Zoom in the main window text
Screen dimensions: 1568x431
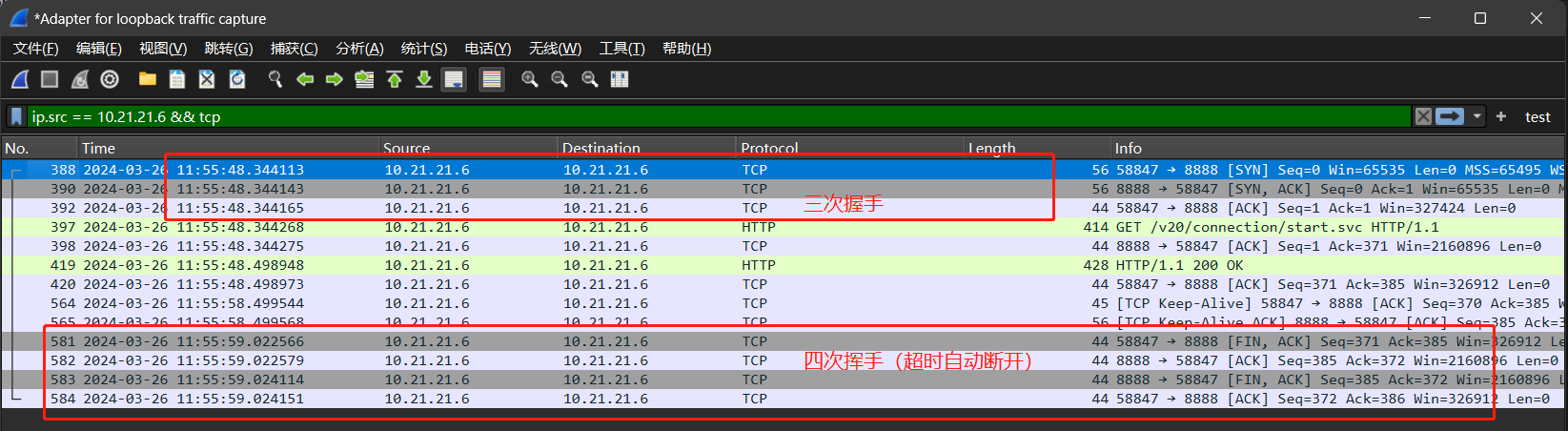(530, 79)
